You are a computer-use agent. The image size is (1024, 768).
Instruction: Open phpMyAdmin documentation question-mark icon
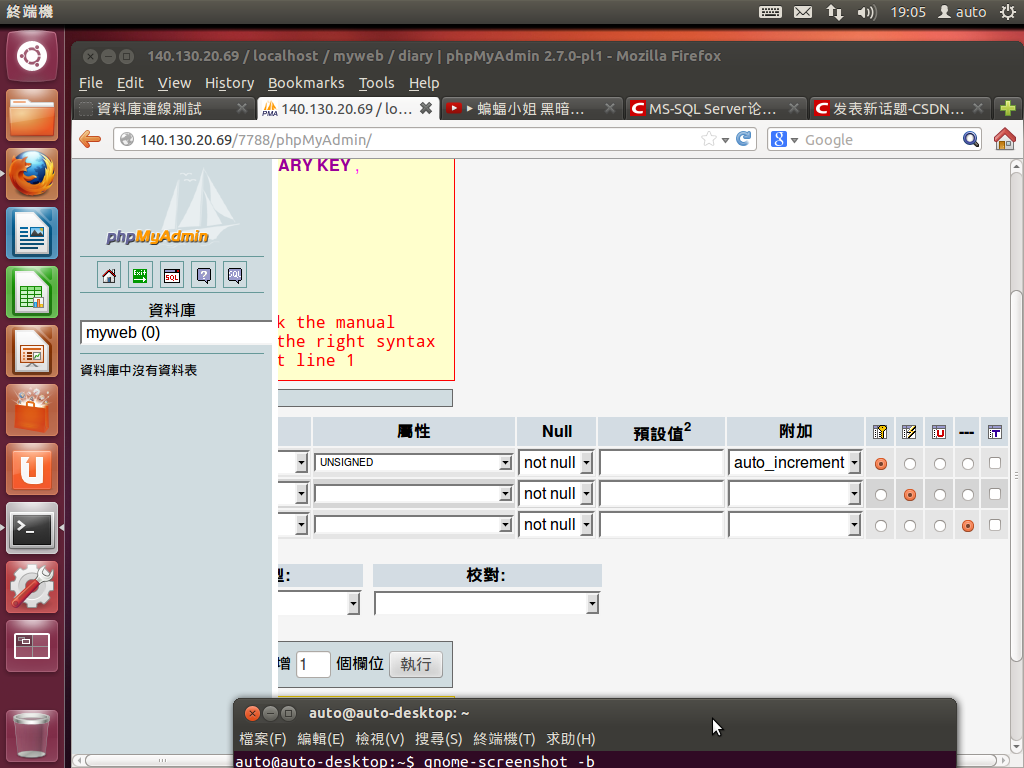(203, 275)
